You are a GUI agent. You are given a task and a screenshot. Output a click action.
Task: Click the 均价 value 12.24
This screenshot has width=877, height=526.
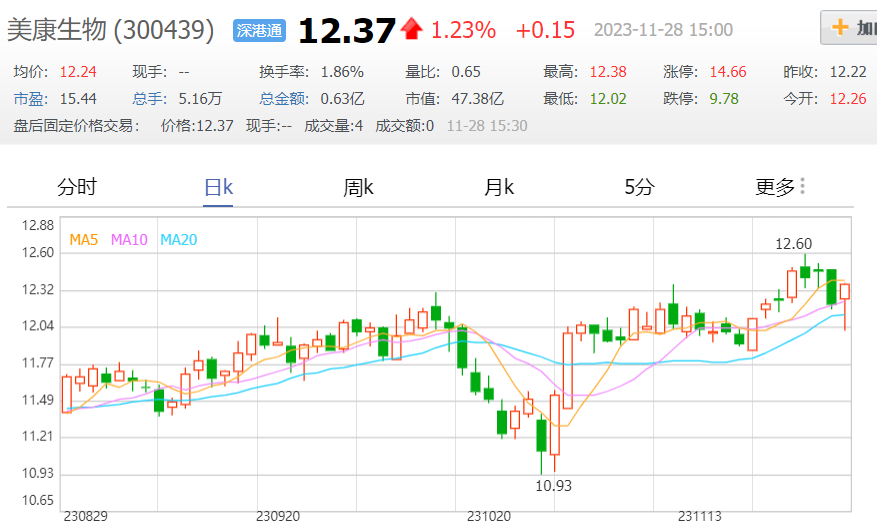(78, 72)
